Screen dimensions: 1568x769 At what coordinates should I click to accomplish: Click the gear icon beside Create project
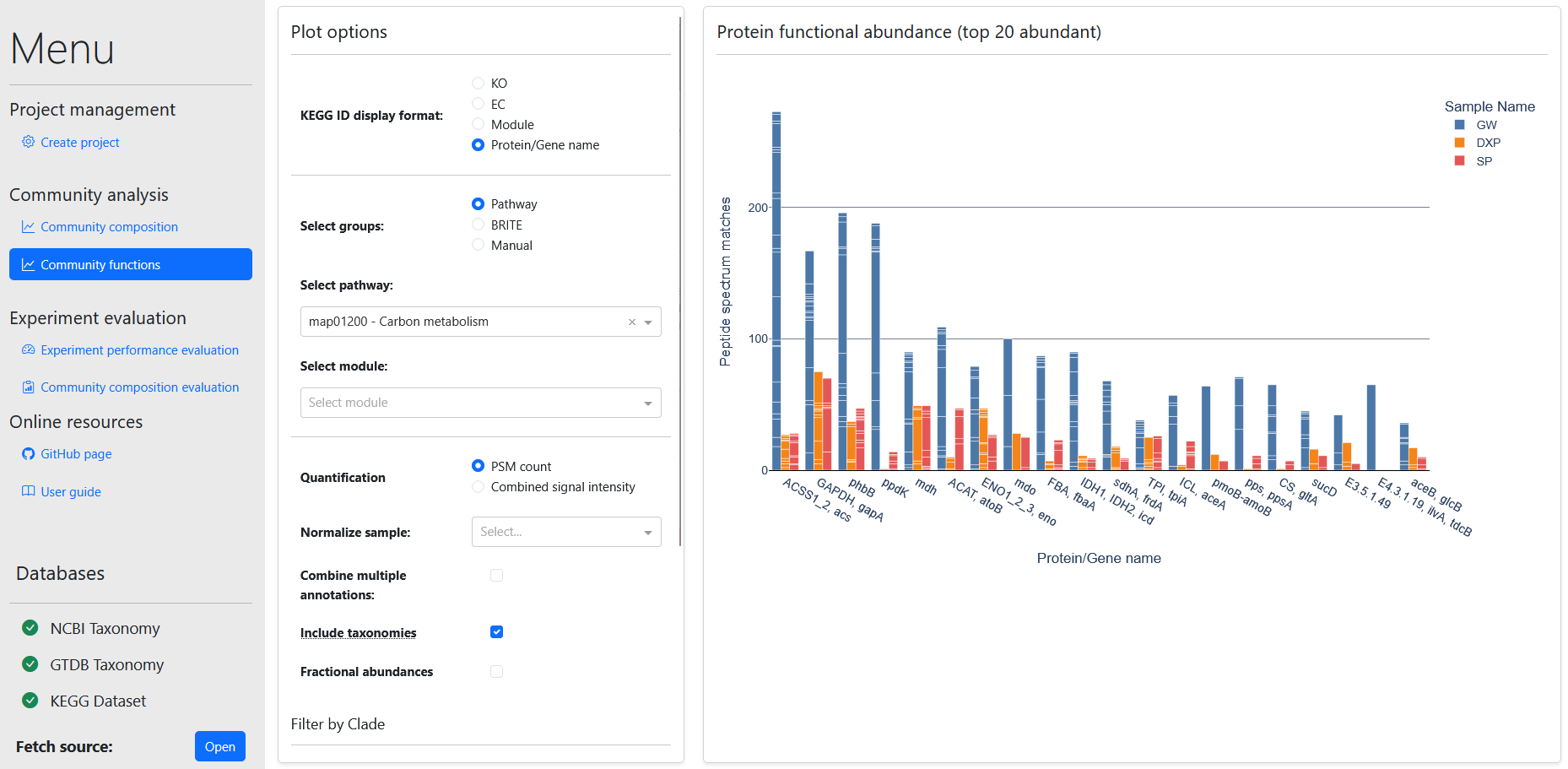click(29, 142)
